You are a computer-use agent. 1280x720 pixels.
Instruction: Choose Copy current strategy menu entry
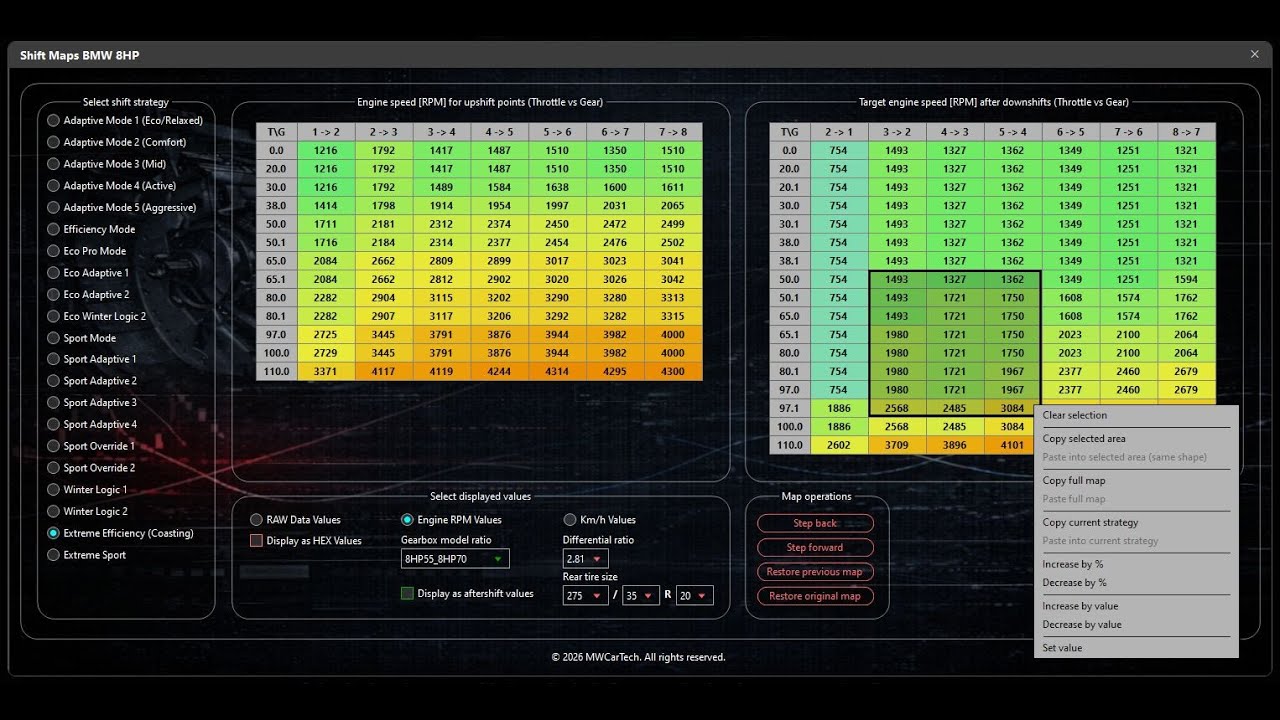click(x=1136, y=523)
